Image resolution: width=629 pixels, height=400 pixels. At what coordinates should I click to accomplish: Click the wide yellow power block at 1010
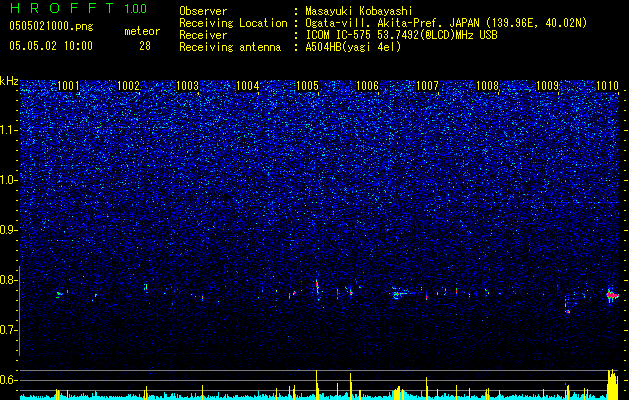pos(613,384)
